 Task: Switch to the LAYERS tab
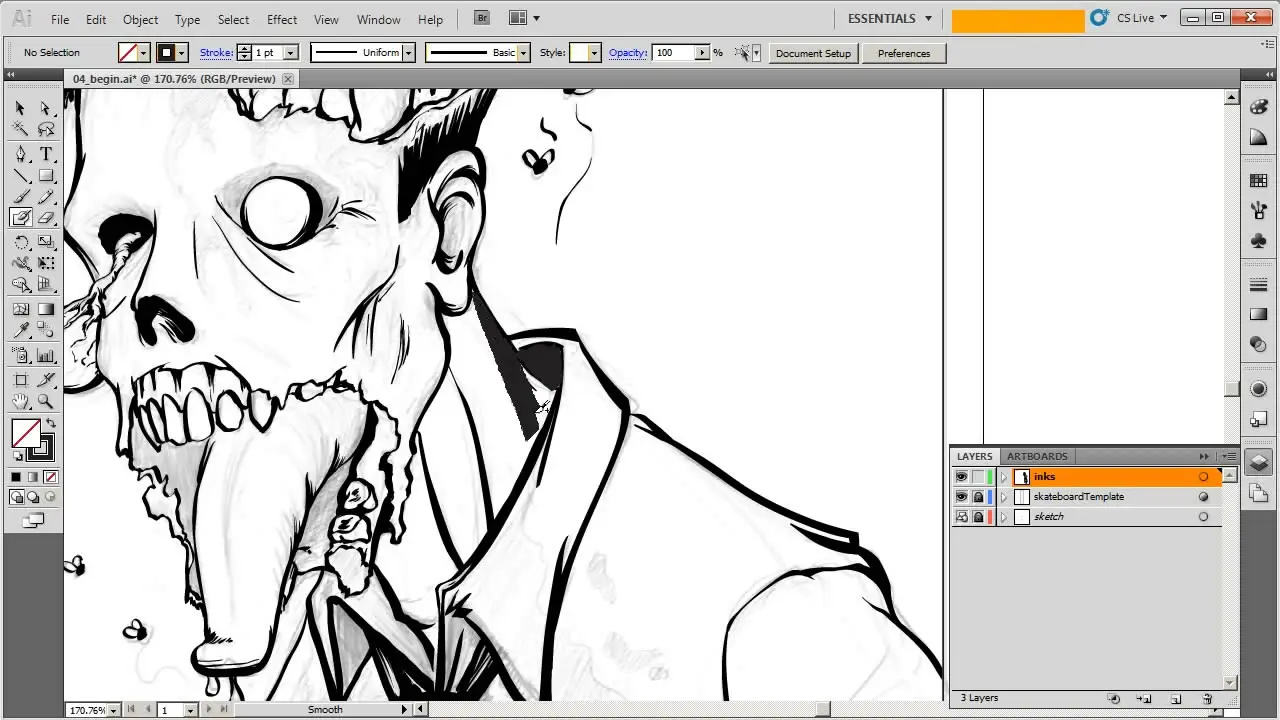point(974,456)
